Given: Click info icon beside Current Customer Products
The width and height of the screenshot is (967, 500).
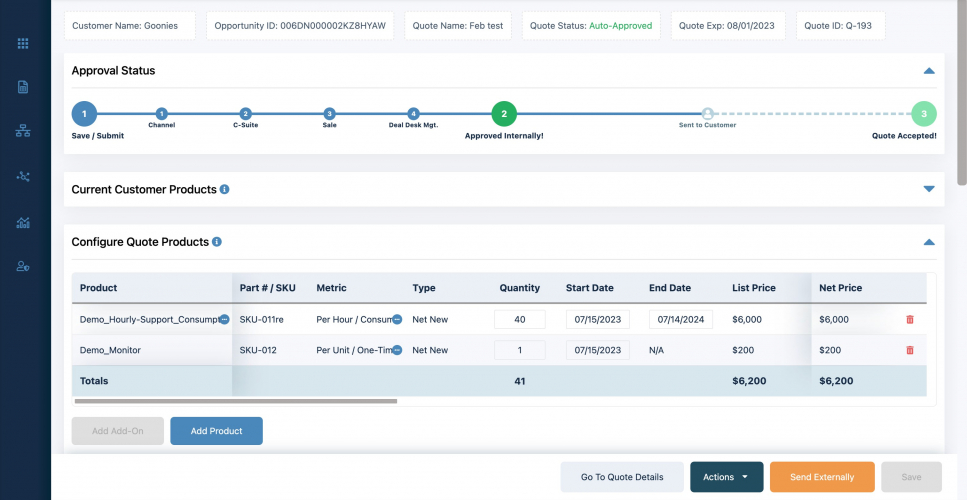Looking at the screenshot, I should point(224,189).
